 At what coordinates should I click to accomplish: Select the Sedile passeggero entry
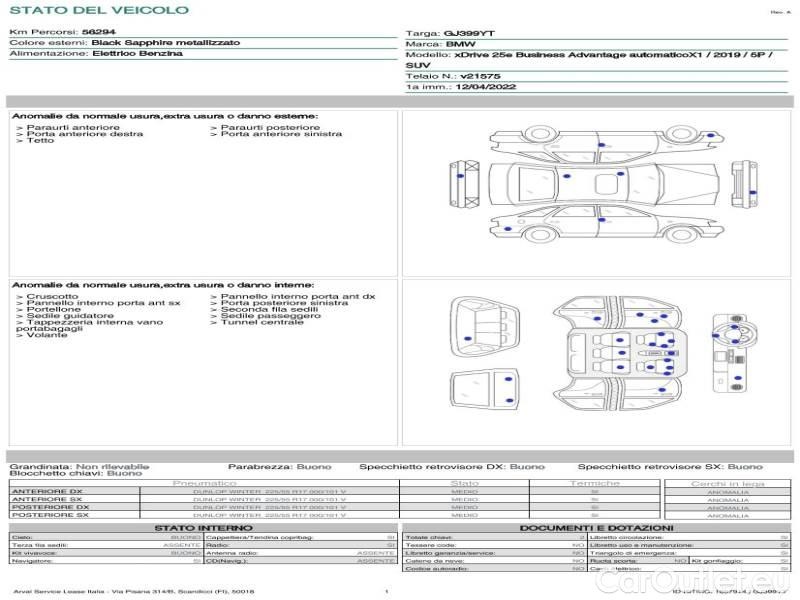(266, 316)
